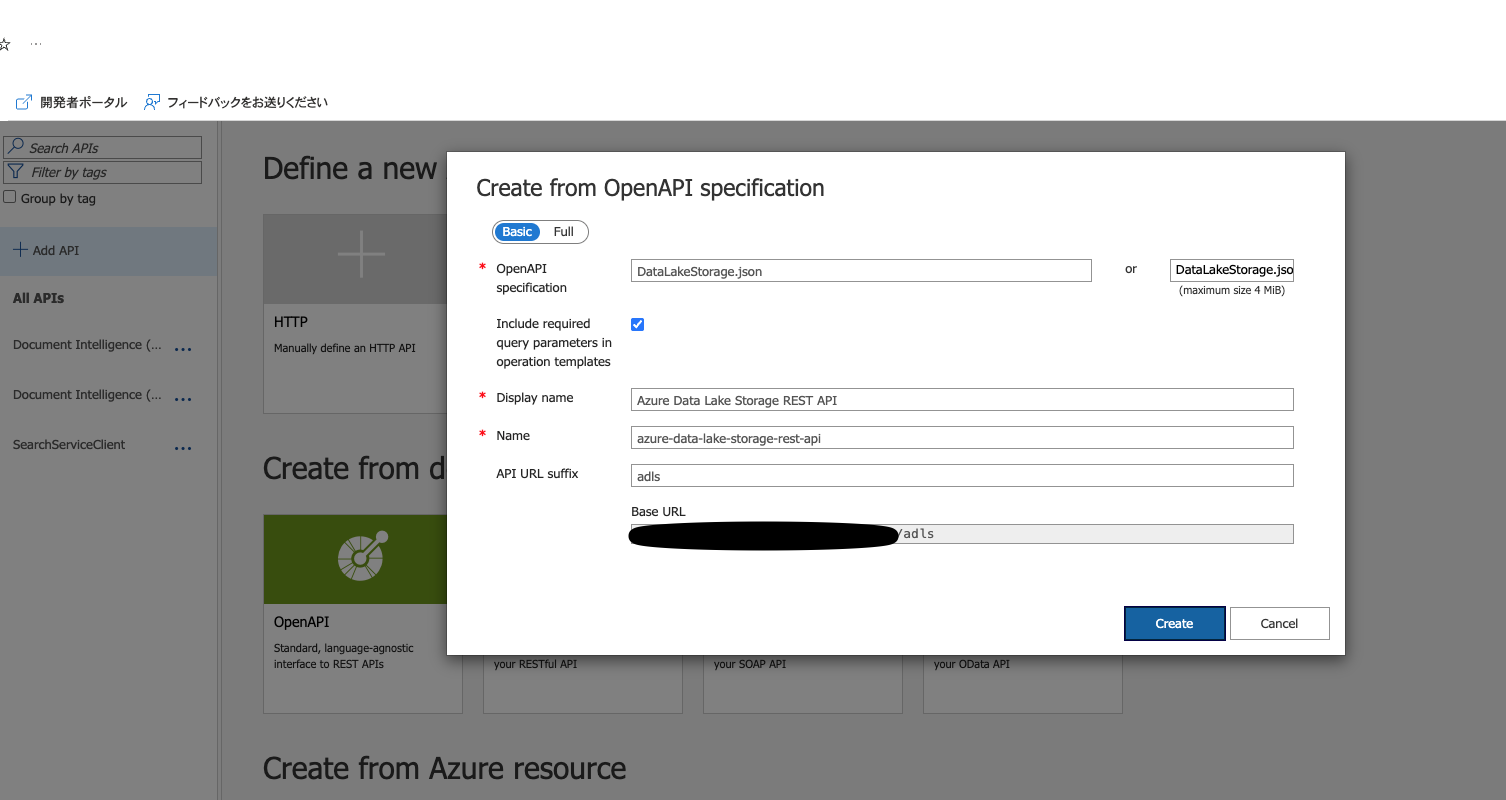Click the plus icon next to Add API
Image resolution: width=1506 pixels, height=800 pixels.
(x=20, y=250)
